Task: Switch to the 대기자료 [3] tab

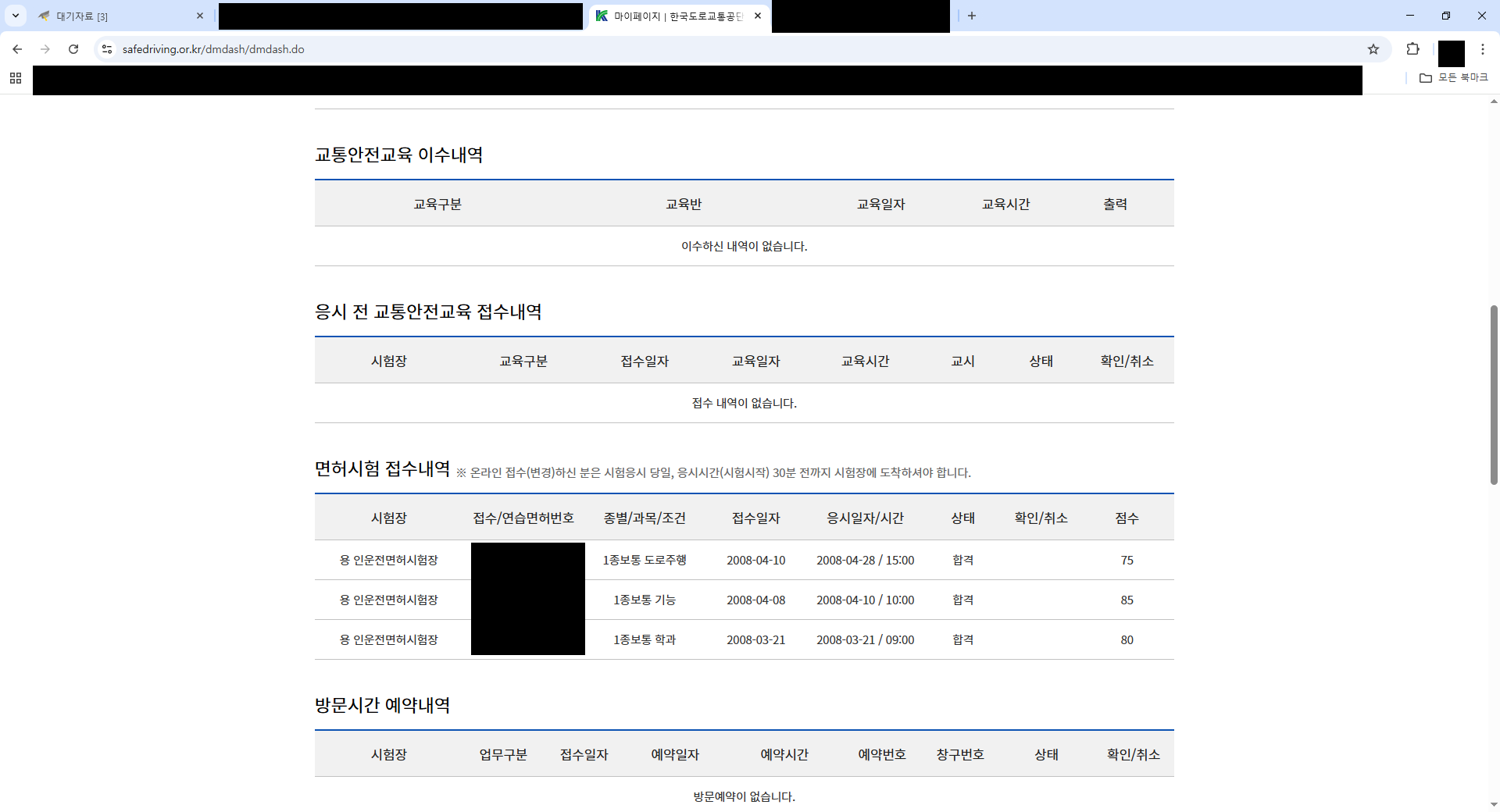Action: pyautogui.click(x=117, y=16)
